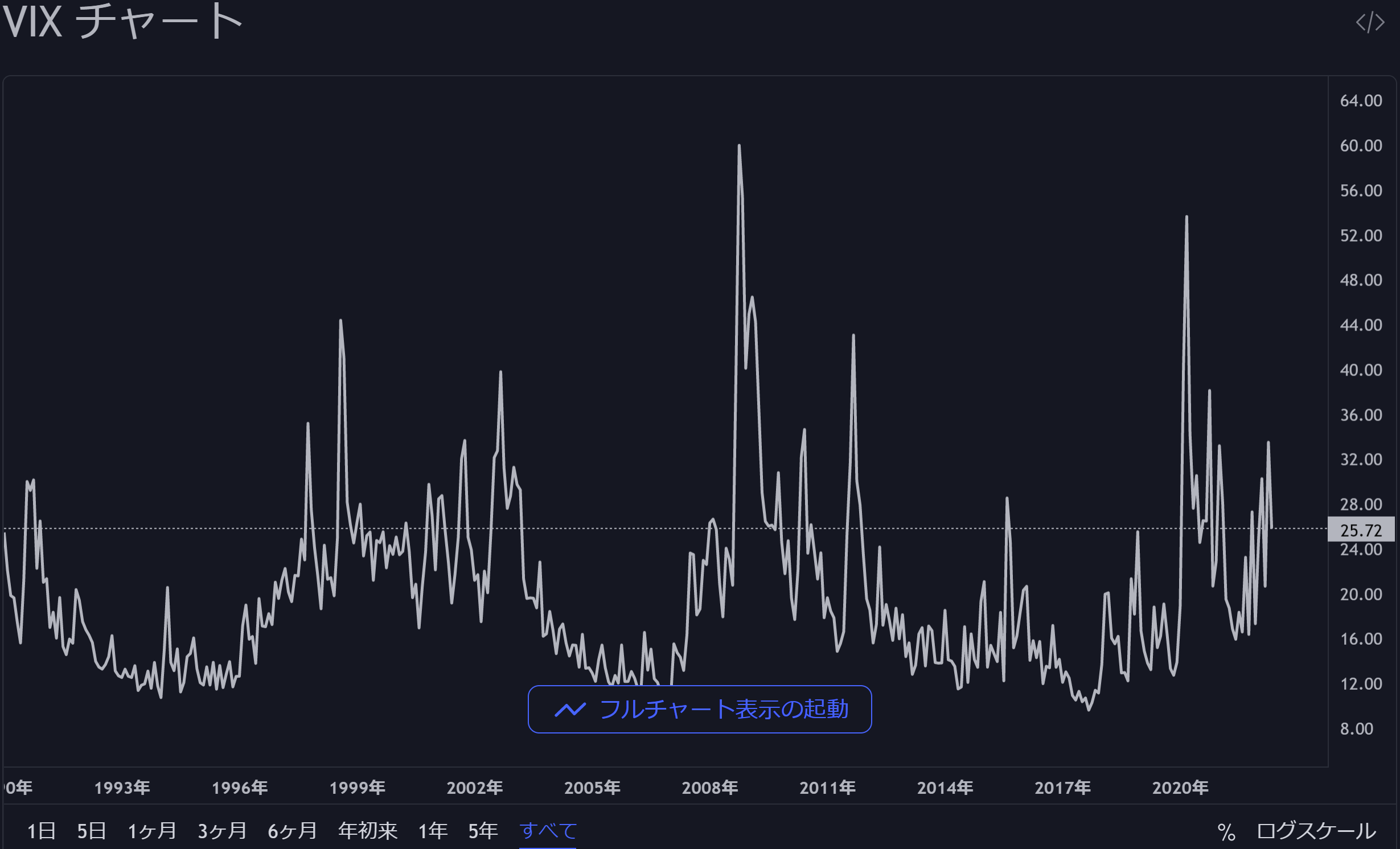Click the 2008 crisis peak on chart
This screenshot has height=849, width=1400.
(739, 146)
